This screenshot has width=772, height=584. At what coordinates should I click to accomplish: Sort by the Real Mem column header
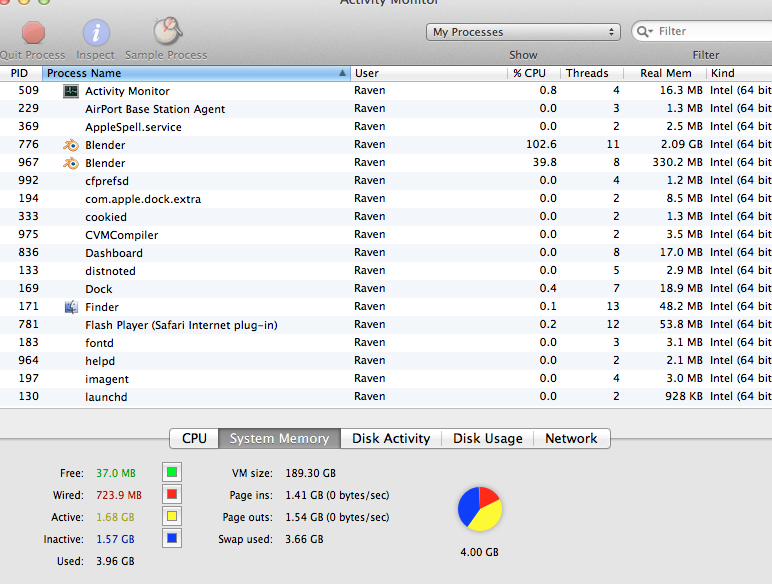pyautogui.click(x=665, y=73)
